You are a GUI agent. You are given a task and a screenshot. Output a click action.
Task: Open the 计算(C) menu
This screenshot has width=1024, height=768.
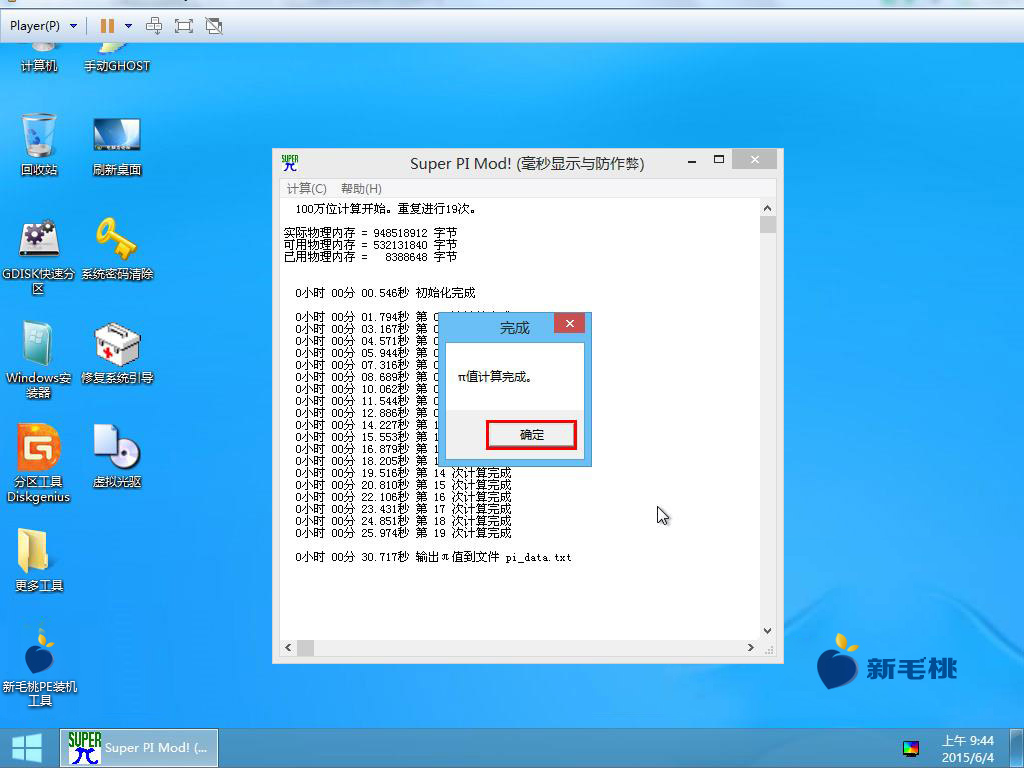[x=306, y=189]
